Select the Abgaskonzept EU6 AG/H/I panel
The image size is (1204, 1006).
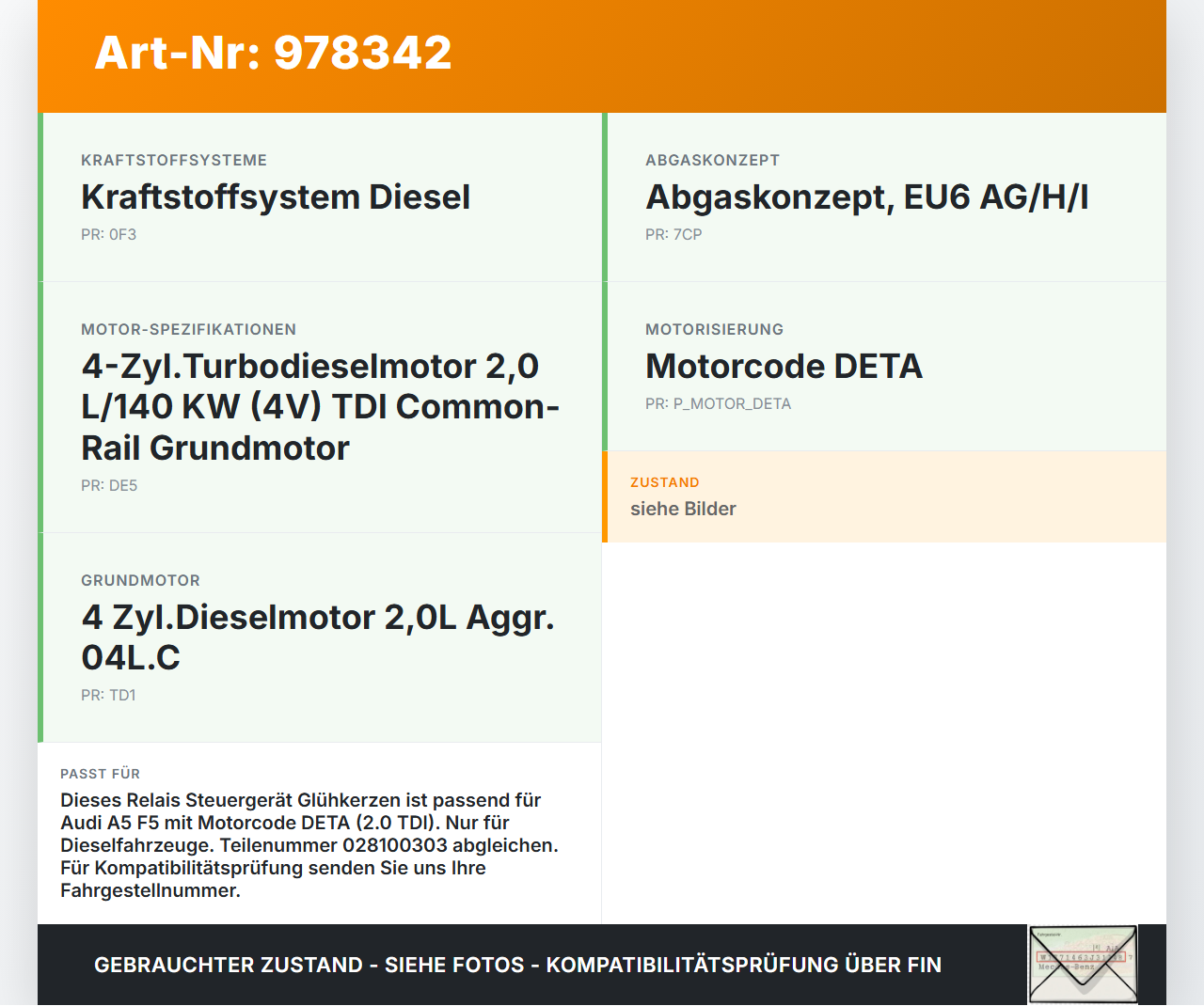(884, 196)
